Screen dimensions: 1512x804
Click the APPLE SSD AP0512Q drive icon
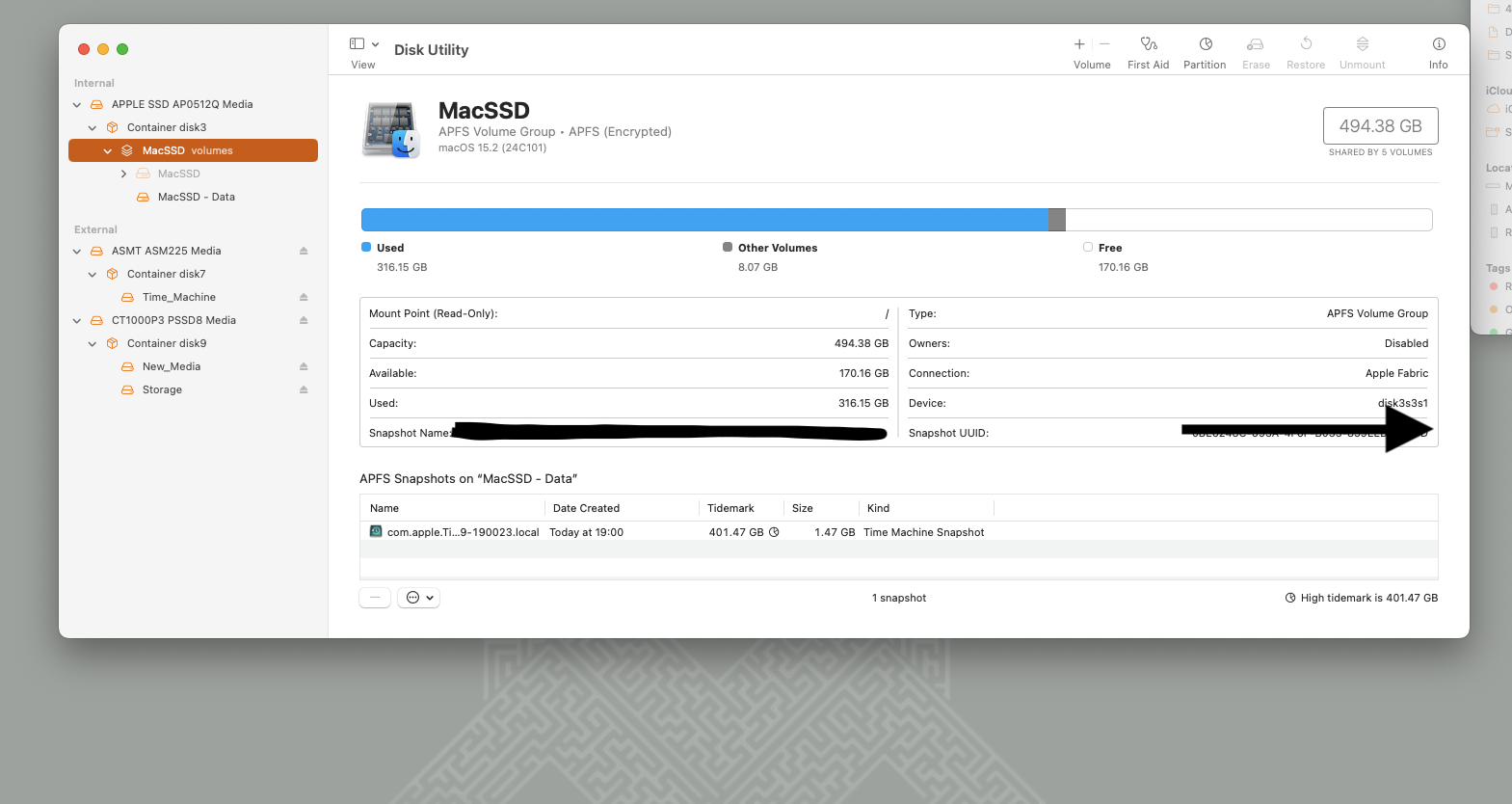coord(96,104)
